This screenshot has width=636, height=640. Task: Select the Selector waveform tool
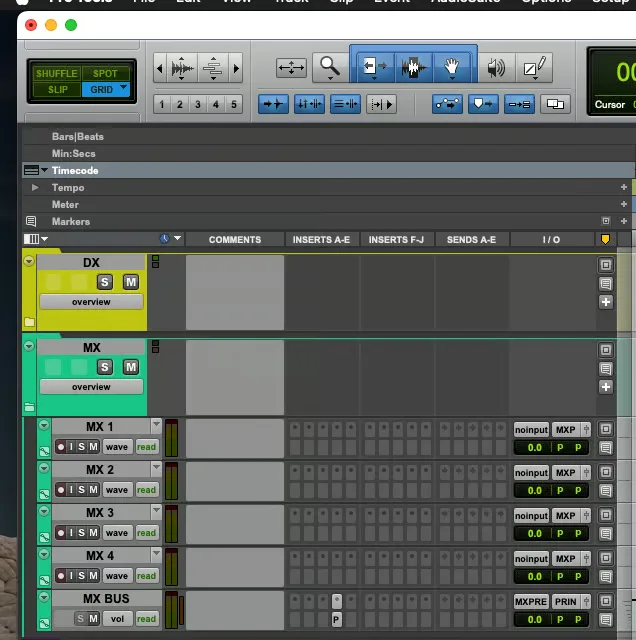click(414, 67)
